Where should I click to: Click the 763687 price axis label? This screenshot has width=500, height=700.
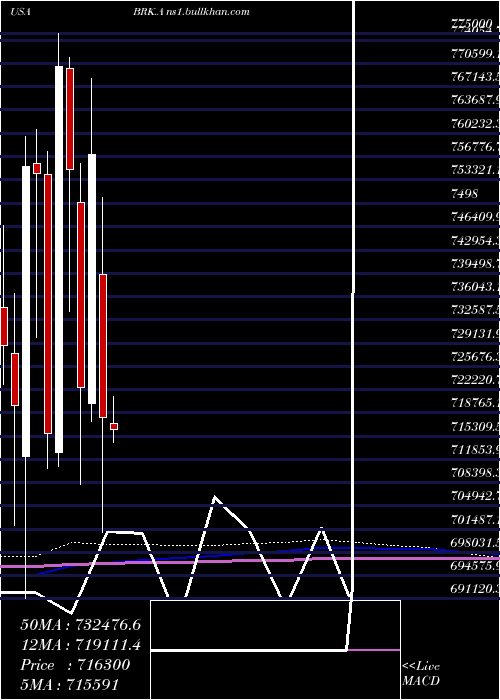(475, 99)
